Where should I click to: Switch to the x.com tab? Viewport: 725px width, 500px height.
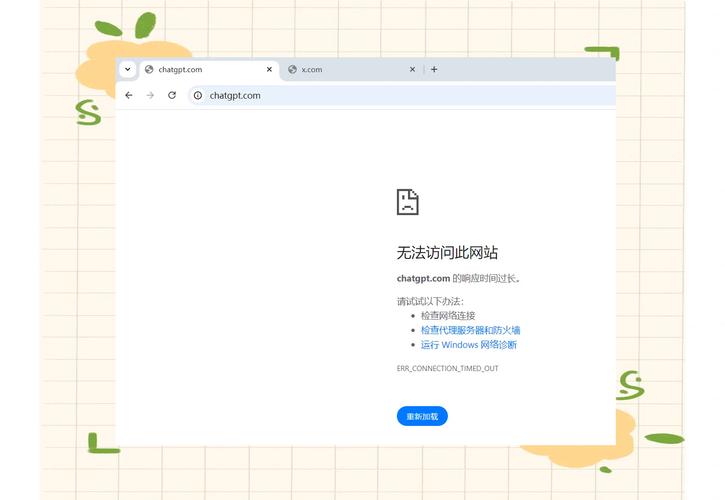coord(351,69)
